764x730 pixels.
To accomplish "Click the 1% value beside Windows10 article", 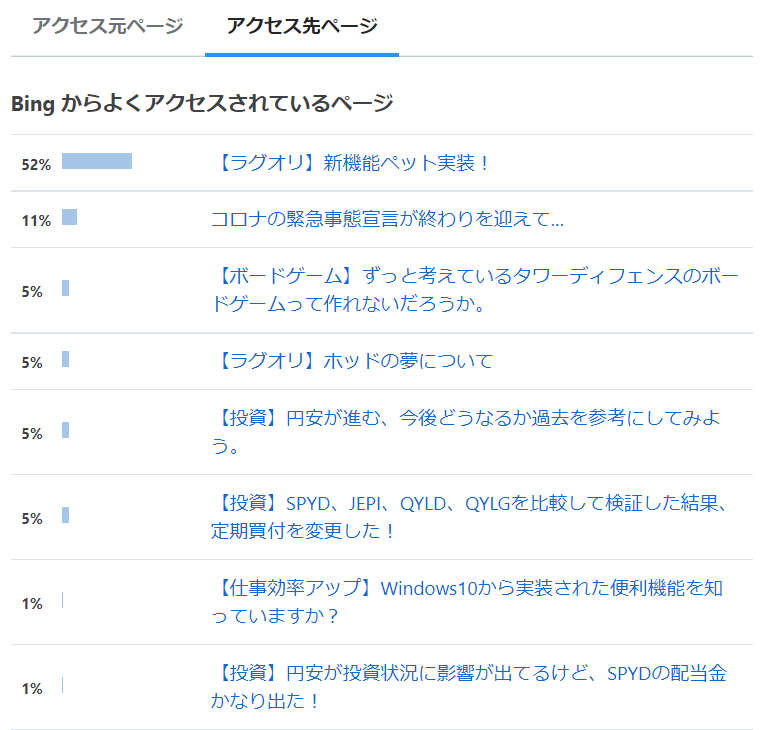I will click(x=32, y=604).
